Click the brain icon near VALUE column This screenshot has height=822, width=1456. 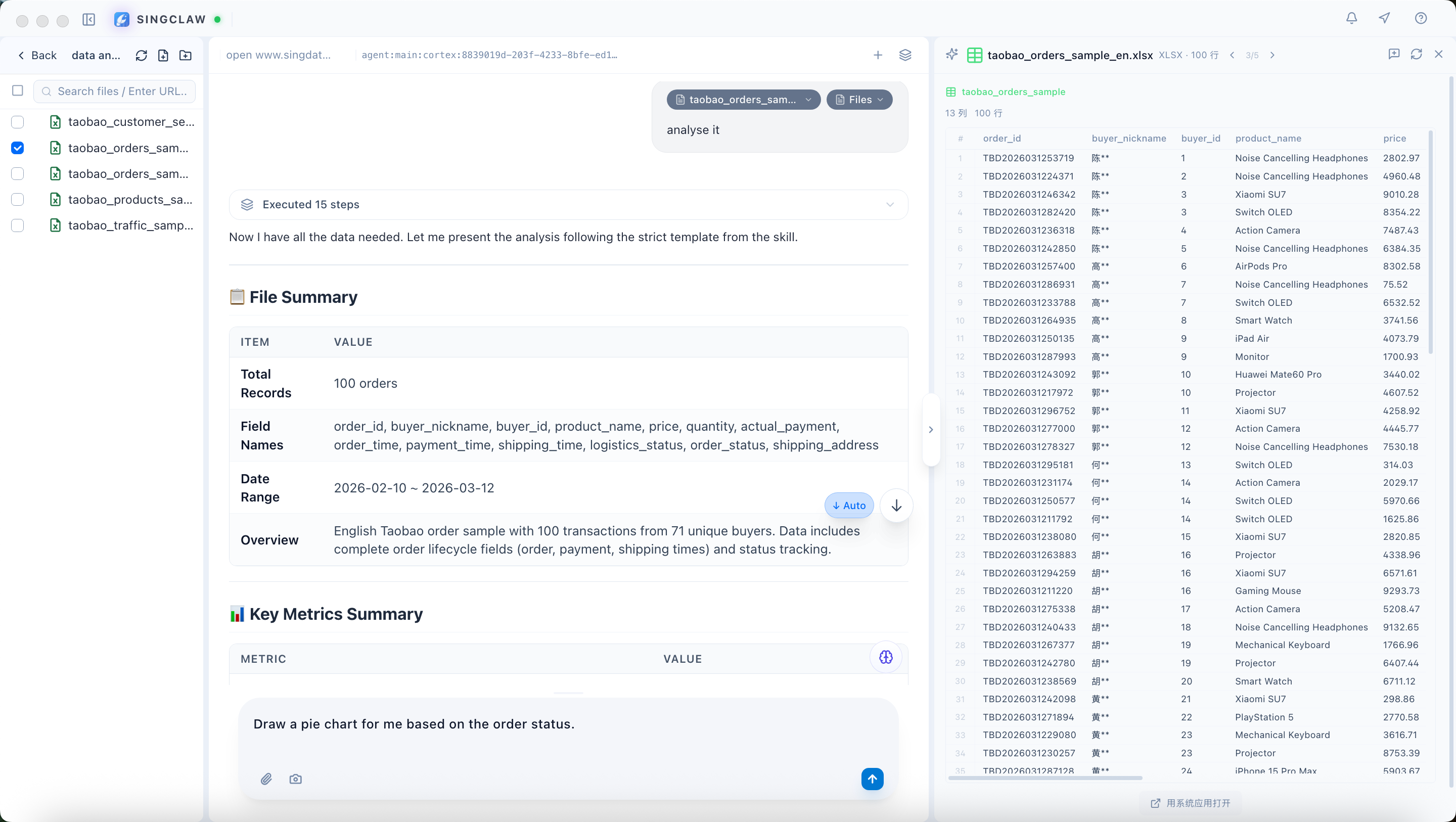[886, 657]
